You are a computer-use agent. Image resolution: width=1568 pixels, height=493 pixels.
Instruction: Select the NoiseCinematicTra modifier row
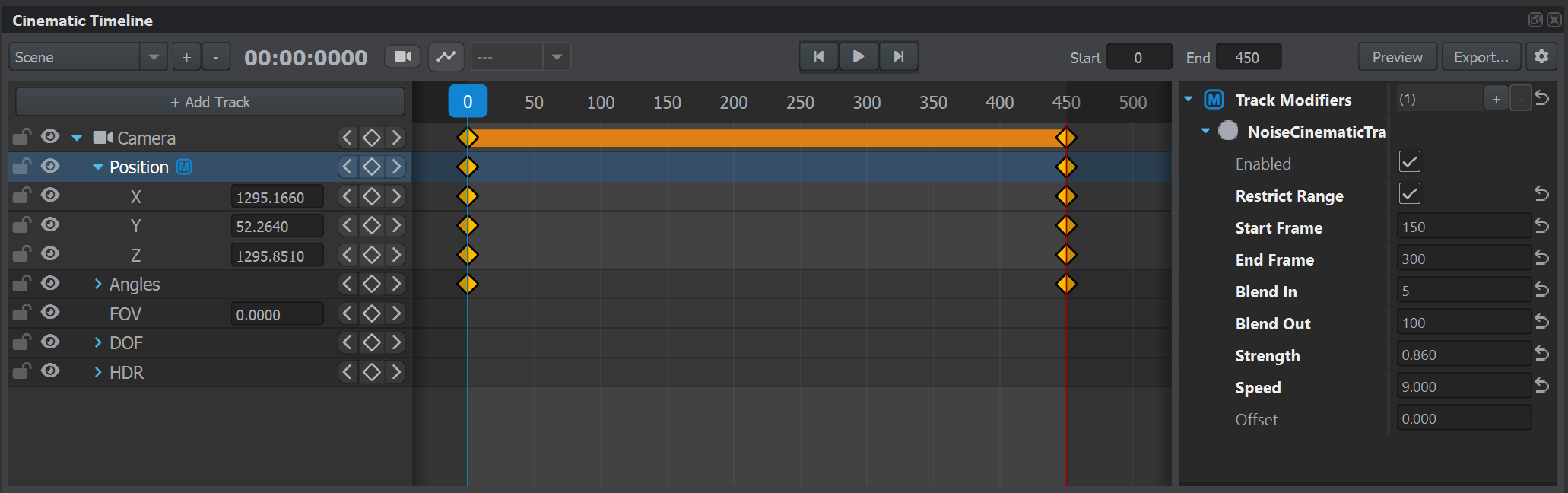pos(1316,132)
